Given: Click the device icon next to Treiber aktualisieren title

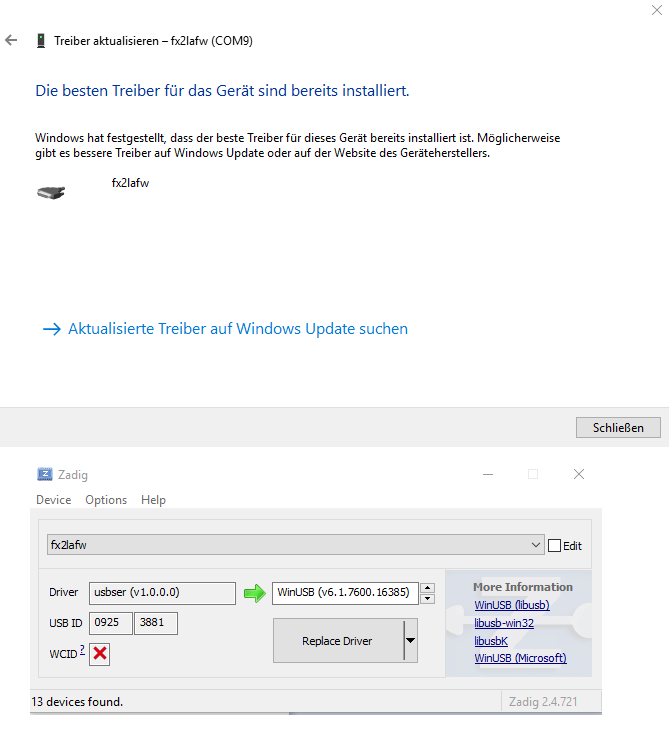Looking at the screenshot, I should point(41,41).
